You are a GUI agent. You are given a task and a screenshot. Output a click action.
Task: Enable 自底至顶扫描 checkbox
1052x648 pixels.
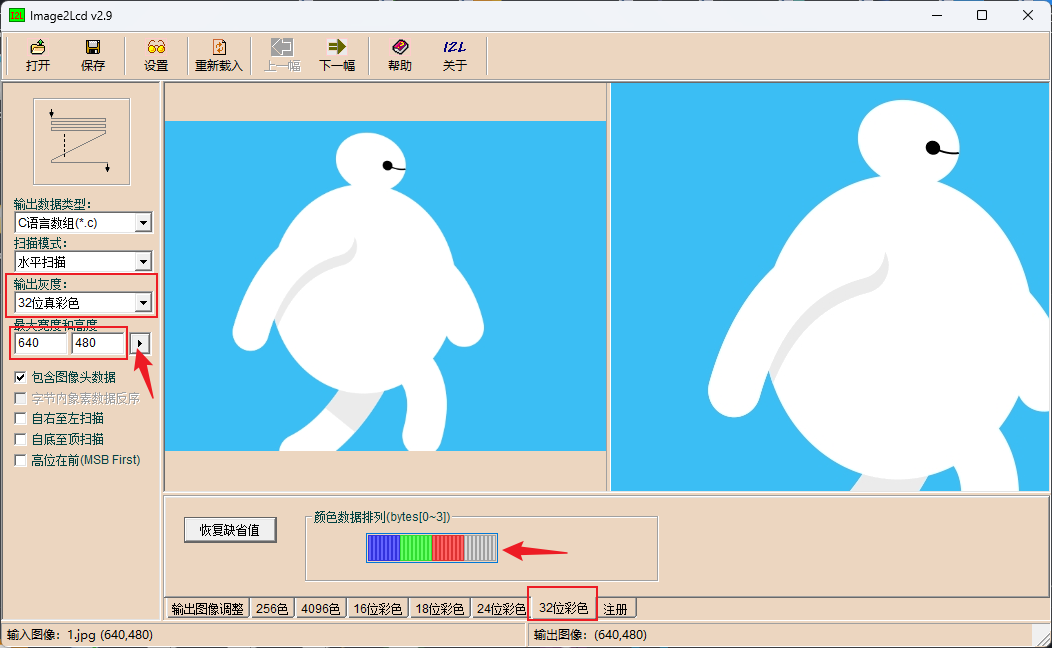pos(21,440)
